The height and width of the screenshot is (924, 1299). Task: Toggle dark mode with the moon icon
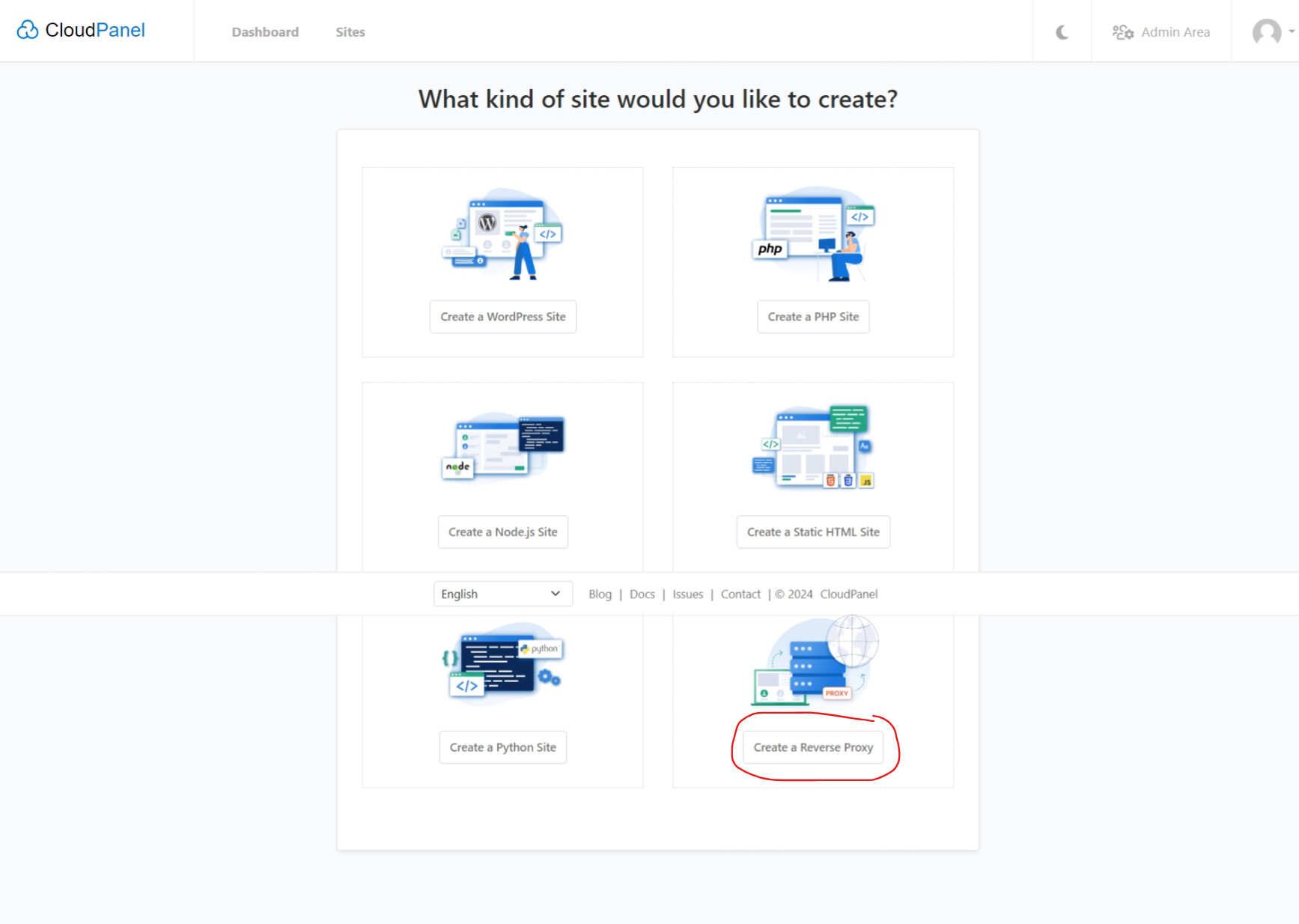click(x=1062, y=32)
